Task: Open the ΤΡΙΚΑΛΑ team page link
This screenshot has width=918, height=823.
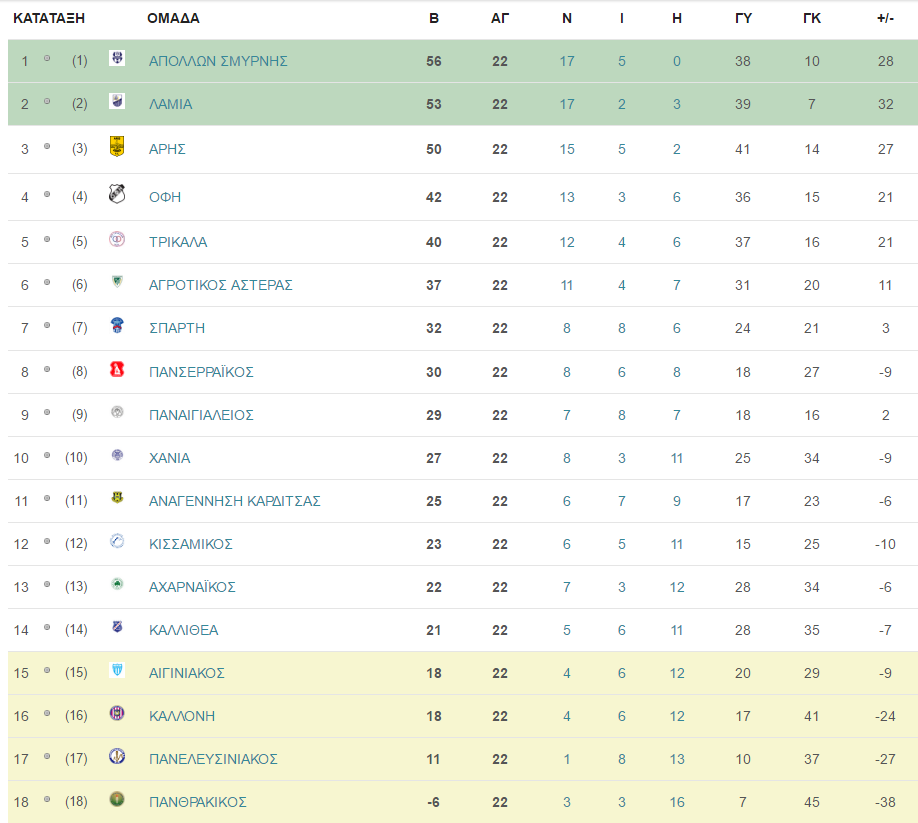Action: (x=178, y=242)
